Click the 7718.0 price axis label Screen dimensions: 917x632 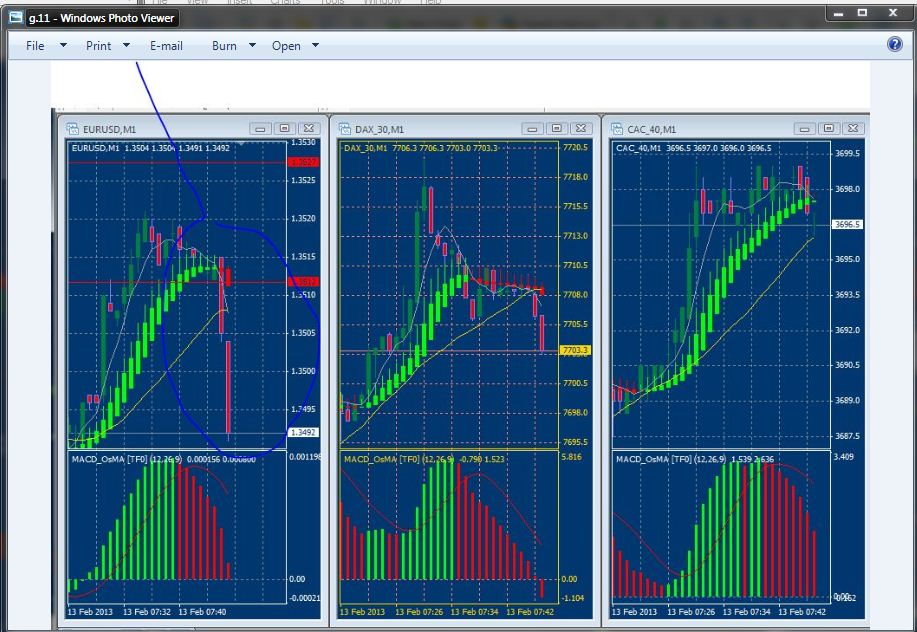(x=575, y=177)
